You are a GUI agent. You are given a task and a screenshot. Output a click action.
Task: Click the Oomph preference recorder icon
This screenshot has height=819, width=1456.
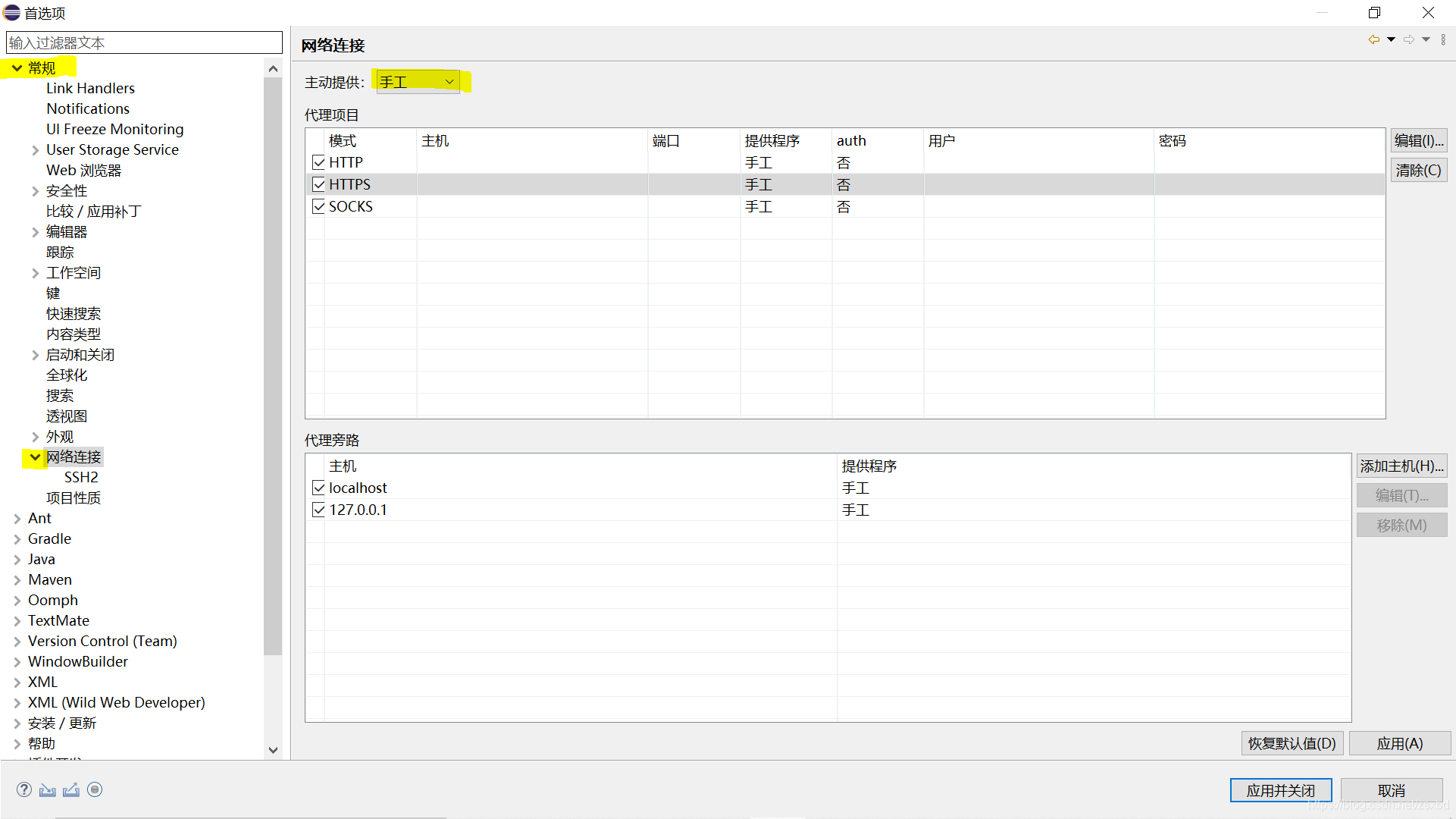pos(95,789)
